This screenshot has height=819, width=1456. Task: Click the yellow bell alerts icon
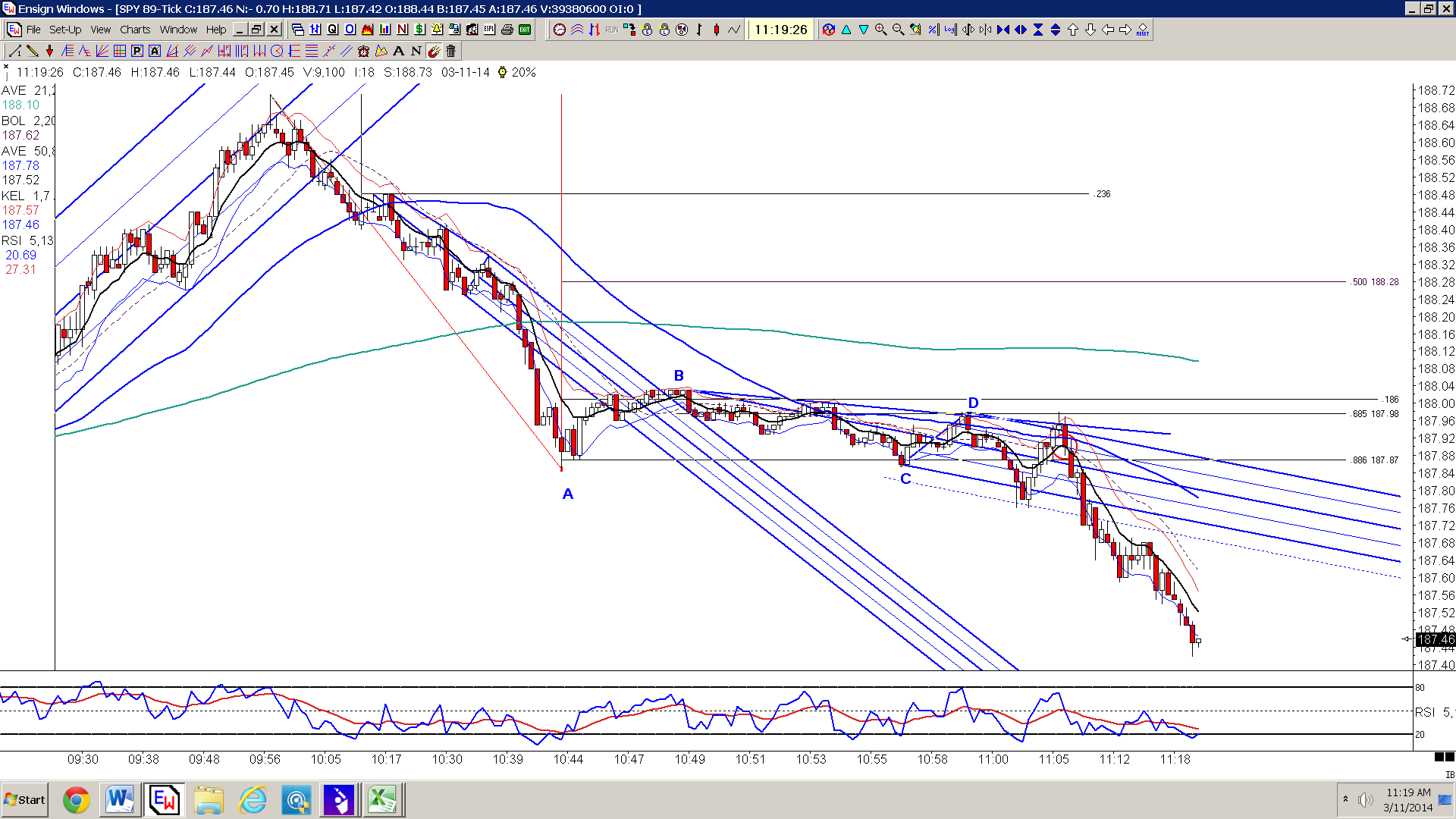437,30
